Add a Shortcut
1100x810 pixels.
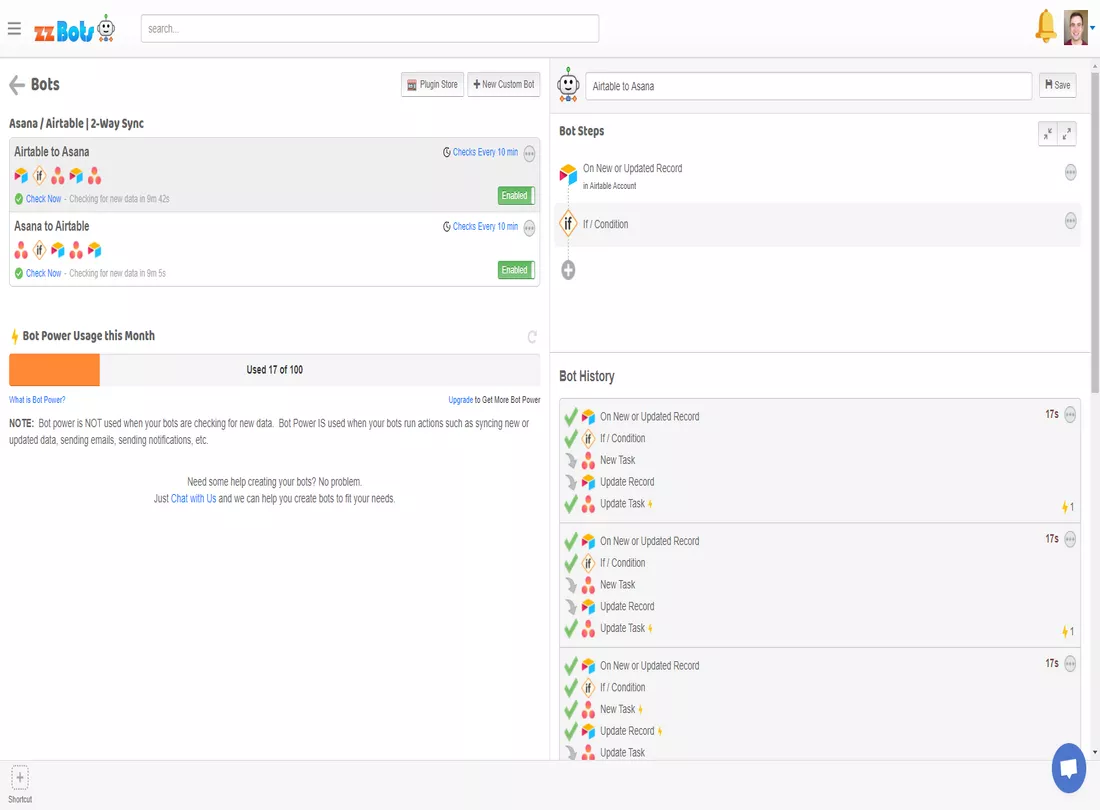20,784
